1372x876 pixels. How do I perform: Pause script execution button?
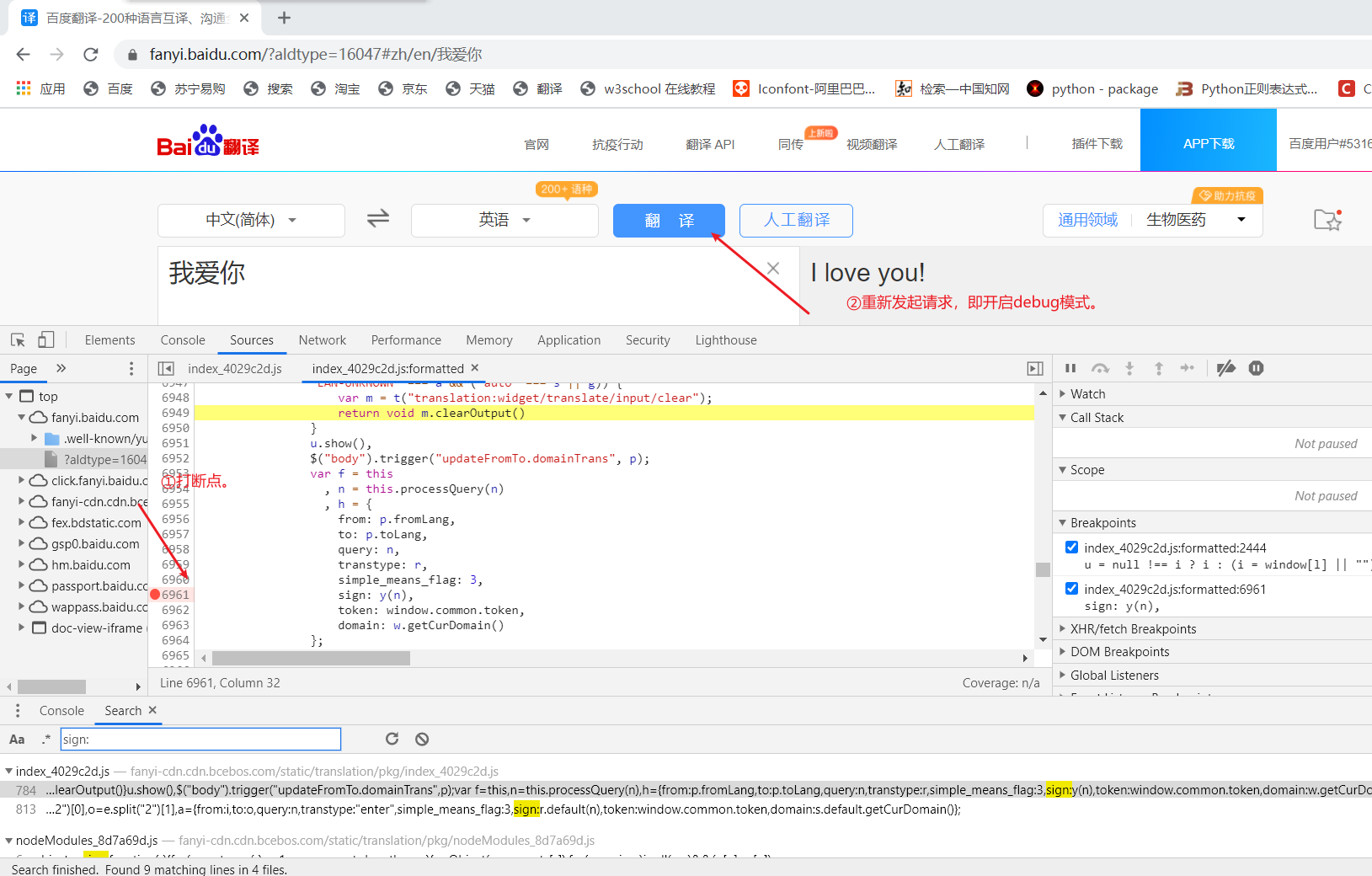click(x=1070, y=368)
